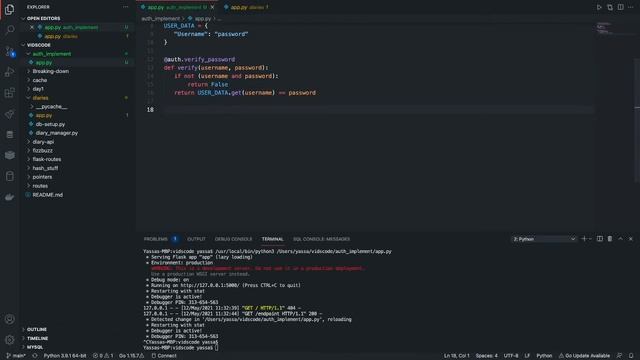
Task: Maximize the terminal panel with up chevron
Action: pyautogui.click(x=620, y=239)
